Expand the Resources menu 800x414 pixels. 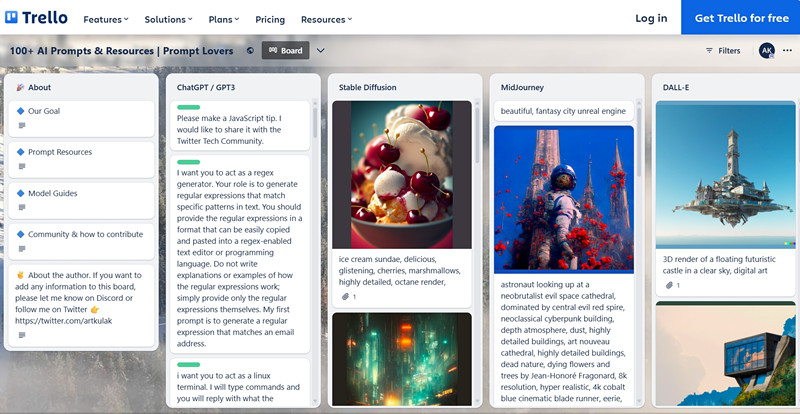click(x=327, y=19)
